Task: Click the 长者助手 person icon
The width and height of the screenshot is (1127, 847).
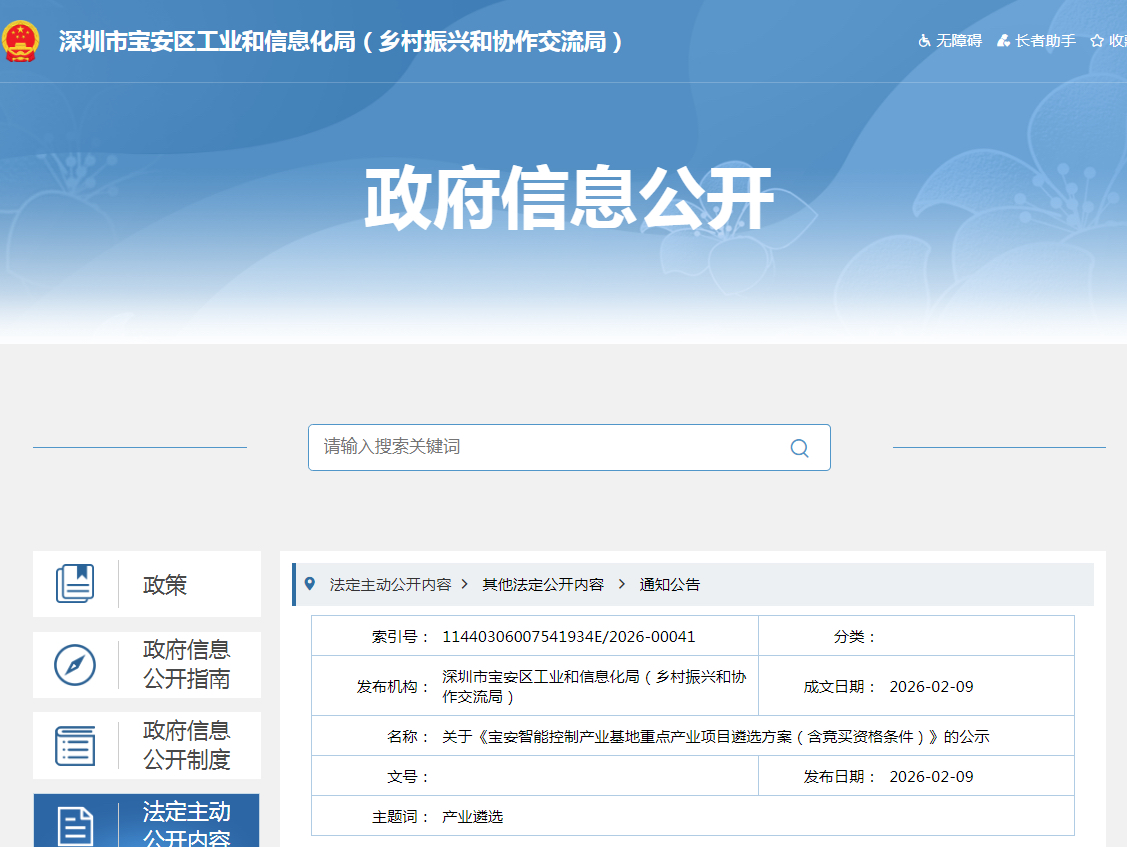Action: click(x=1003, y=41)
